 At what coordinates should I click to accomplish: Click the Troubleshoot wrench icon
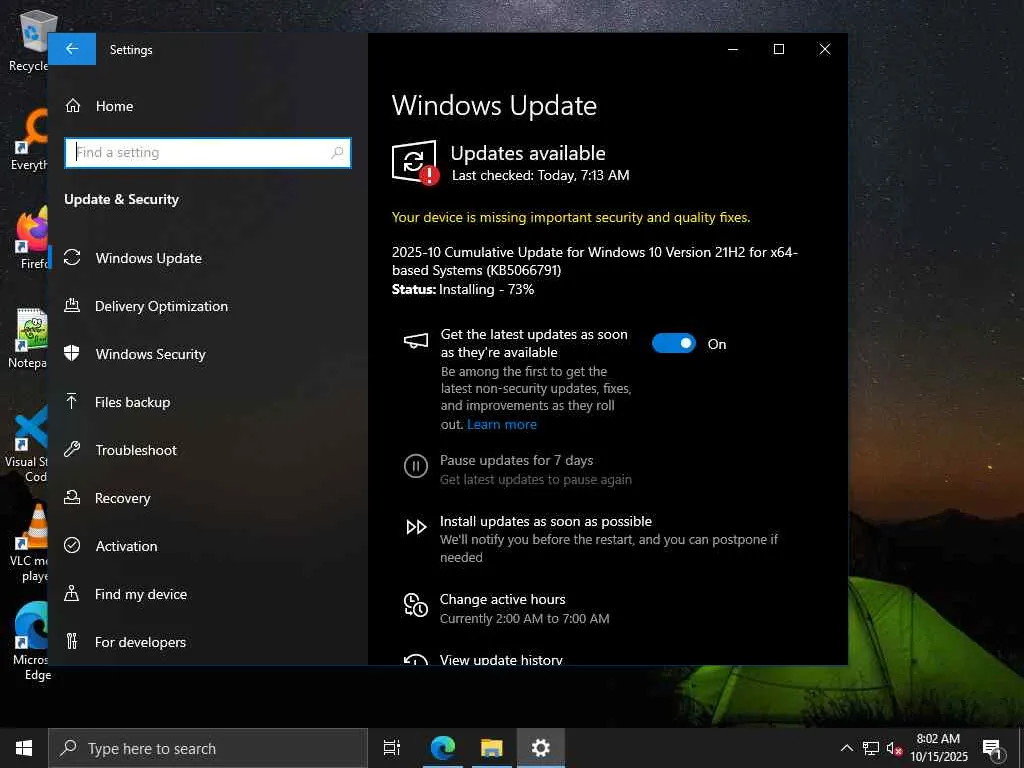pyautogui.click(x=72, y=449)
